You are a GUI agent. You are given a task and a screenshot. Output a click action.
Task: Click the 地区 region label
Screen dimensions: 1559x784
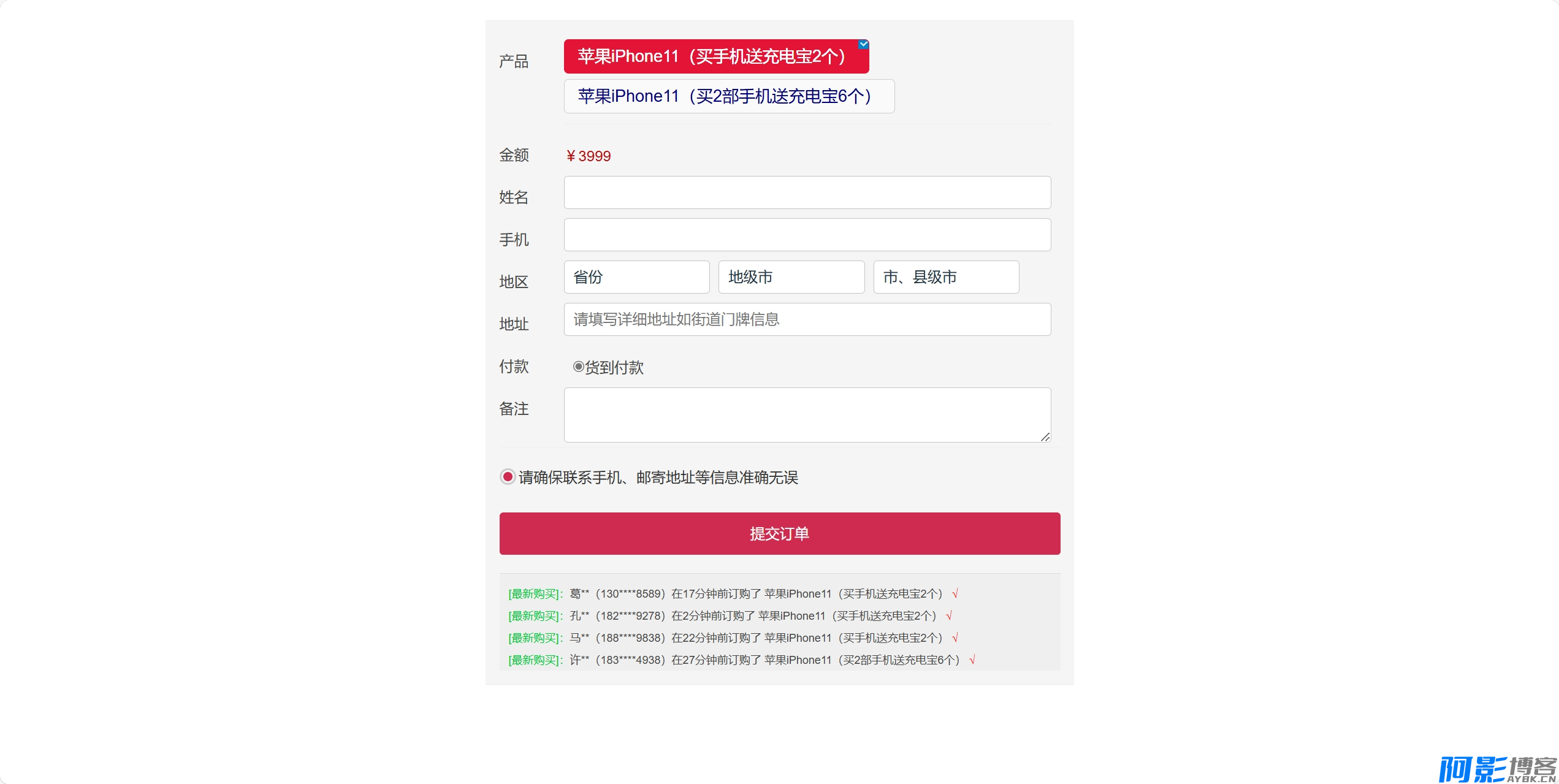[514, 282]
